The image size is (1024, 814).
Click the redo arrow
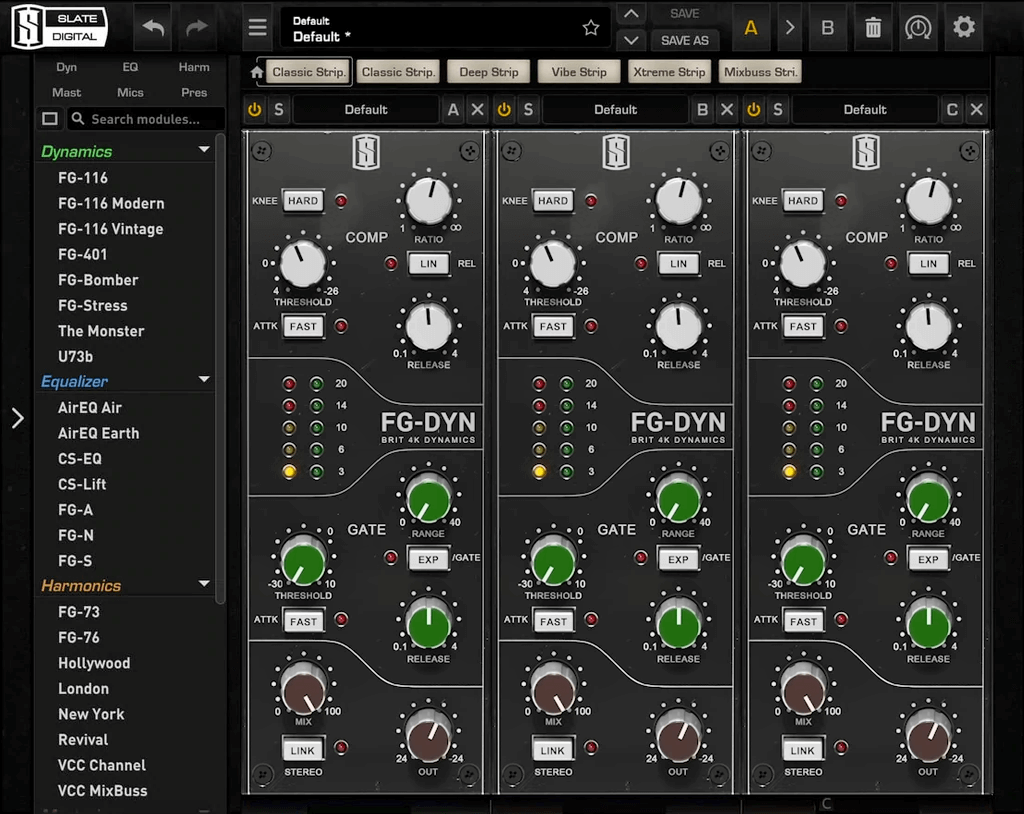197,27
